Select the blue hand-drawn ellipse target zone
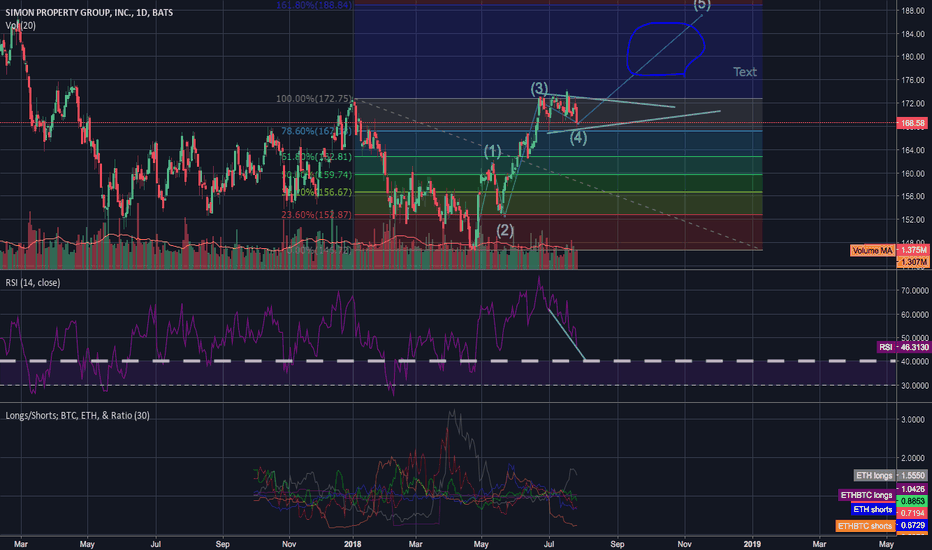The image size is (932, 550). (x=666, y=49)
